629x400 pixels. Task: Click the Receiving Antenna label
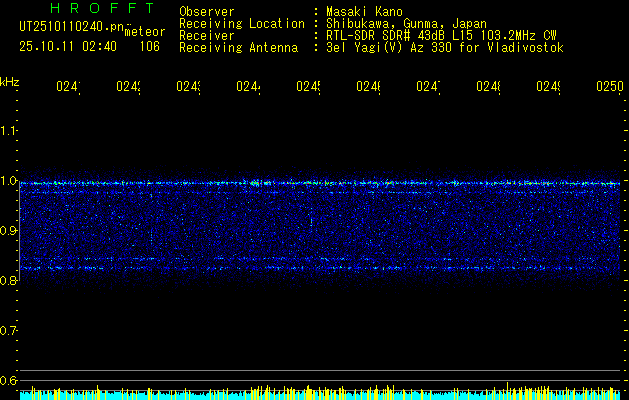coord(238,48)
